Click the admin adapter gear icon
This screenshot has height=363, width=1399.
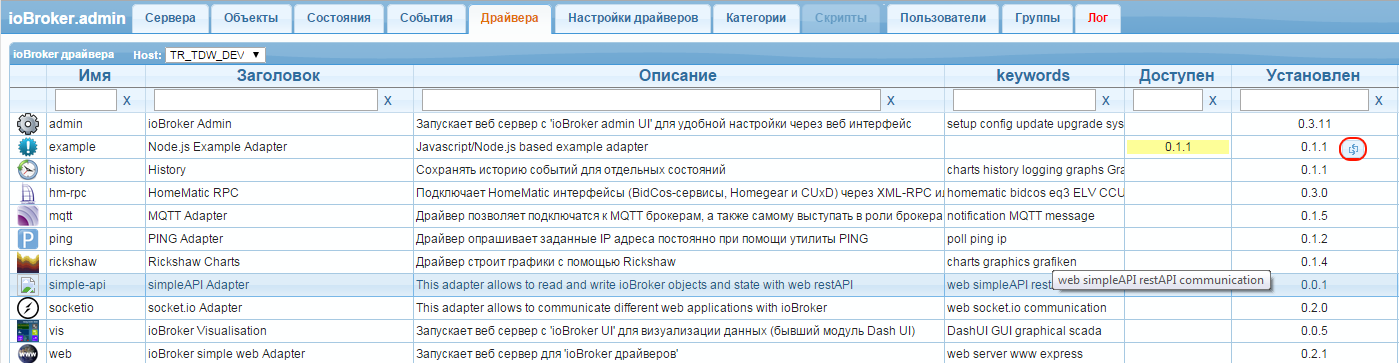(28, 124)
